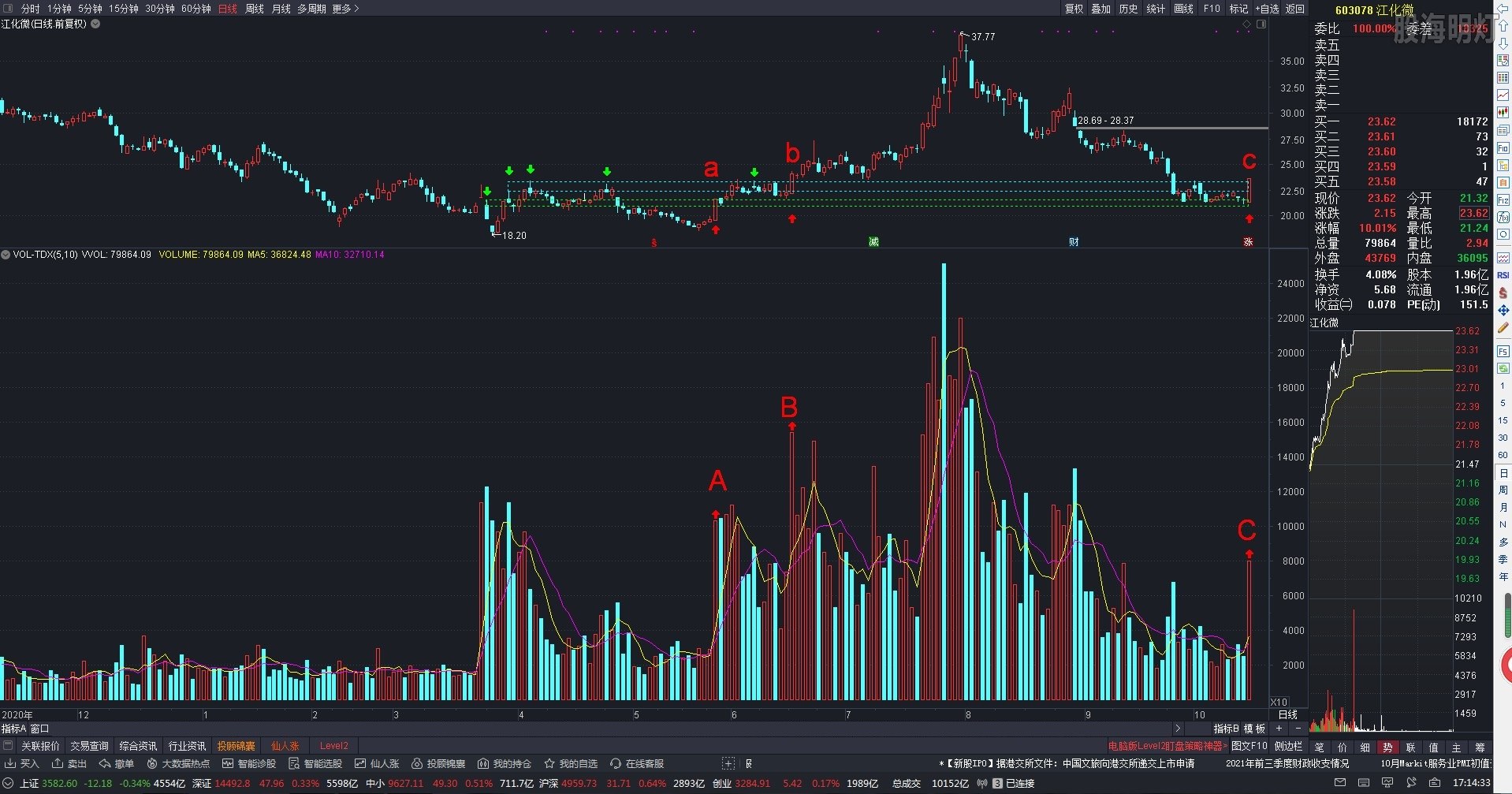
Task: Switch to 月线 monthly chart
Action: tap(281, 9)
